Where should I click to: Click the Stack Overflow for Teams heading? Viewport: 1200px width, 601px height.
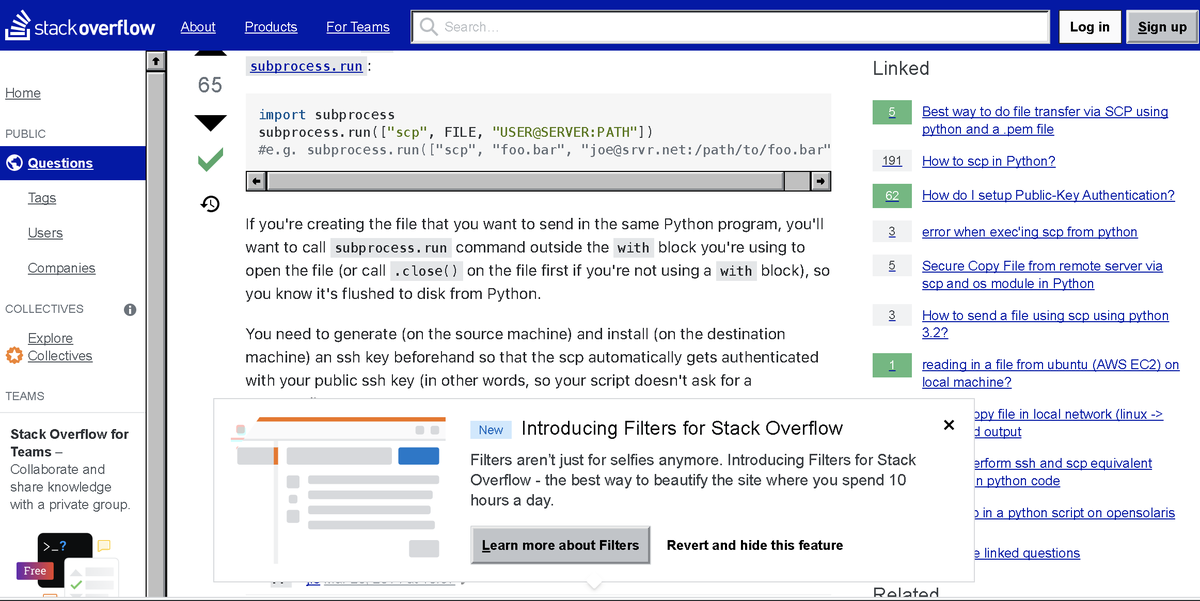click(69, 443)
